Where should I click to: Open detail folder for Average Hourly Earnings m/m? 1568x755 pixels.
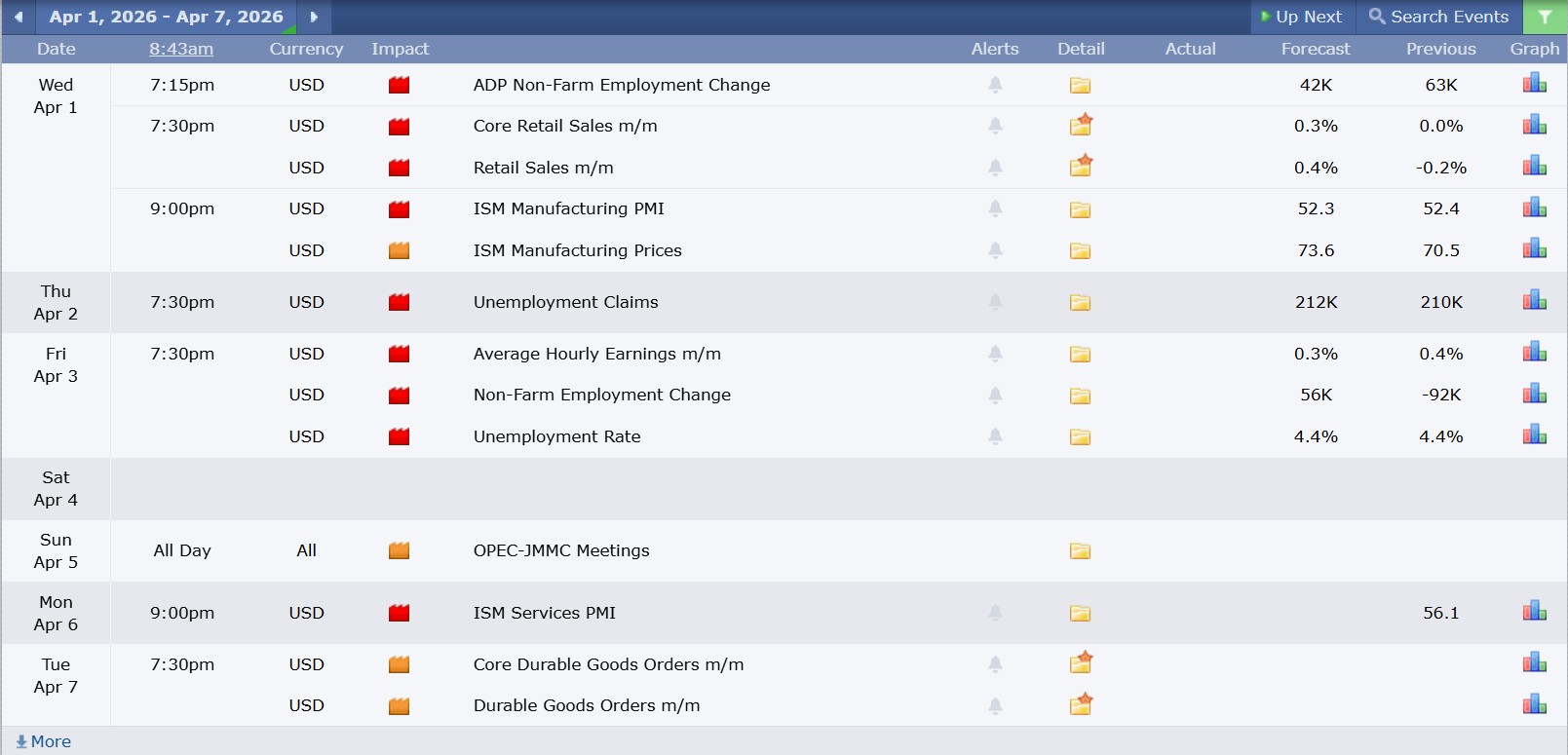coord(1080,355)
